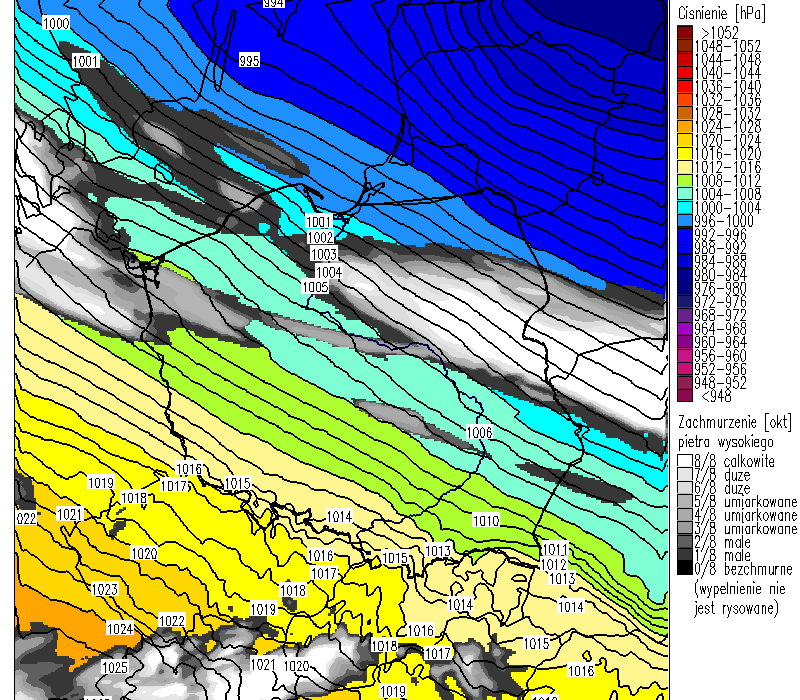The height and width of the screenshot is (700, 800).
Task: Click the 2/8 male cloud cover swatch
Action: coord(685,542)
